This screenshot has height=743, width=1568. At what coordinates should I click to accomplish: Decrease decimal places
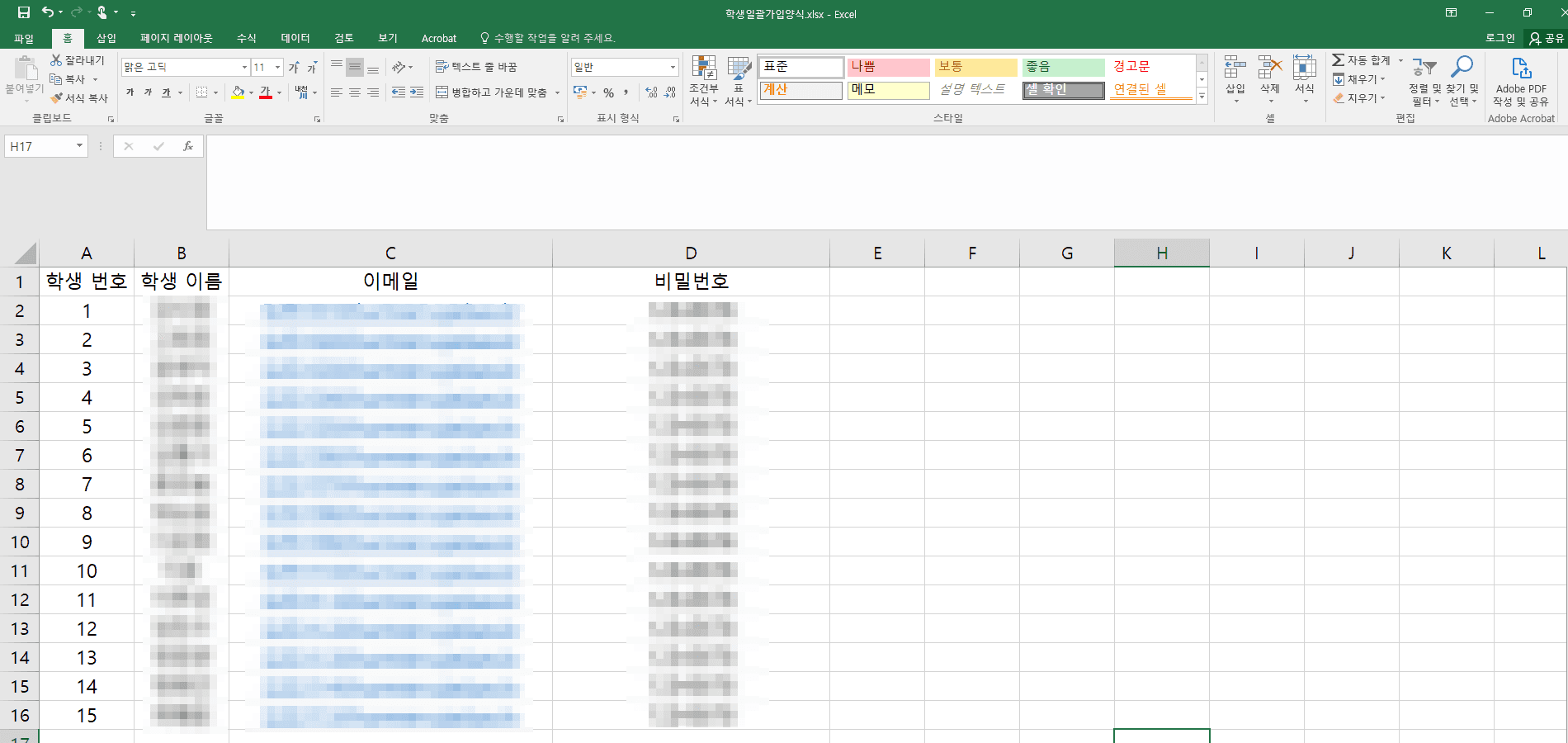[670, 92]
